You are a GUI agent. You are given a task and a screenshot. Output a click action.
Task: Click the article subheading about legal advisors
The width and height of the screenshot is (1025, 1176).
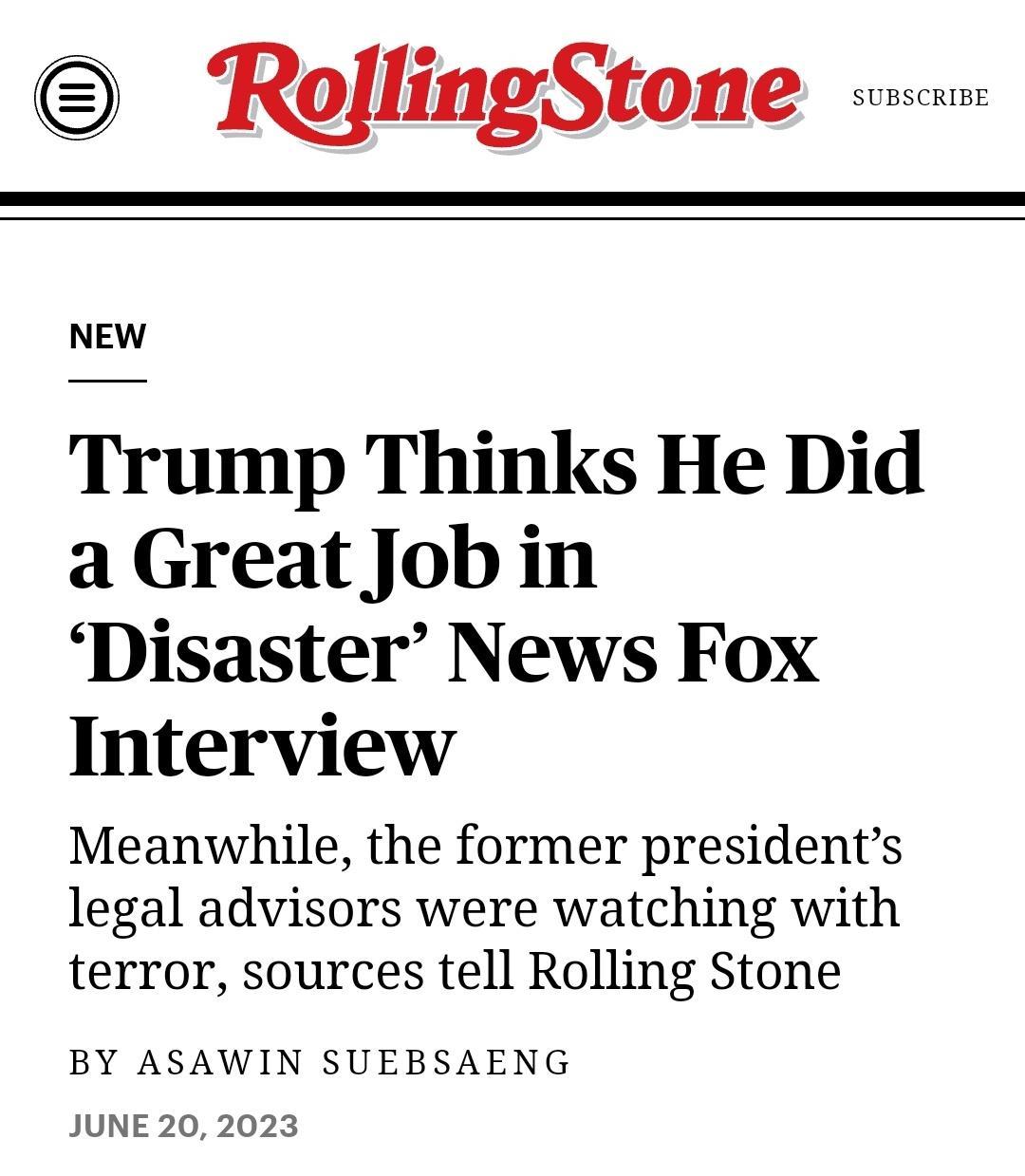tap(484, 907)
